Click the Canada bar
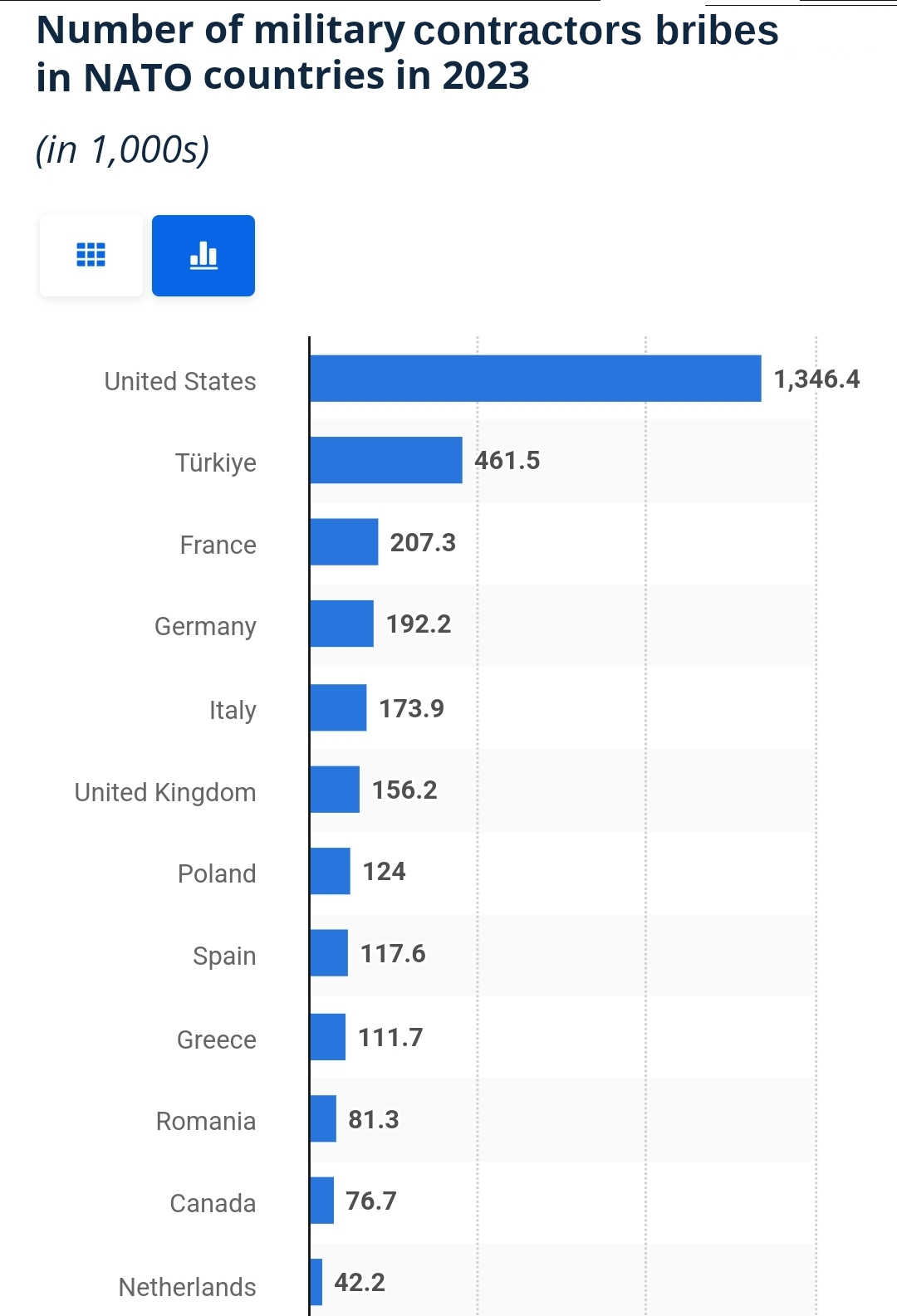 click(322, 1201)
